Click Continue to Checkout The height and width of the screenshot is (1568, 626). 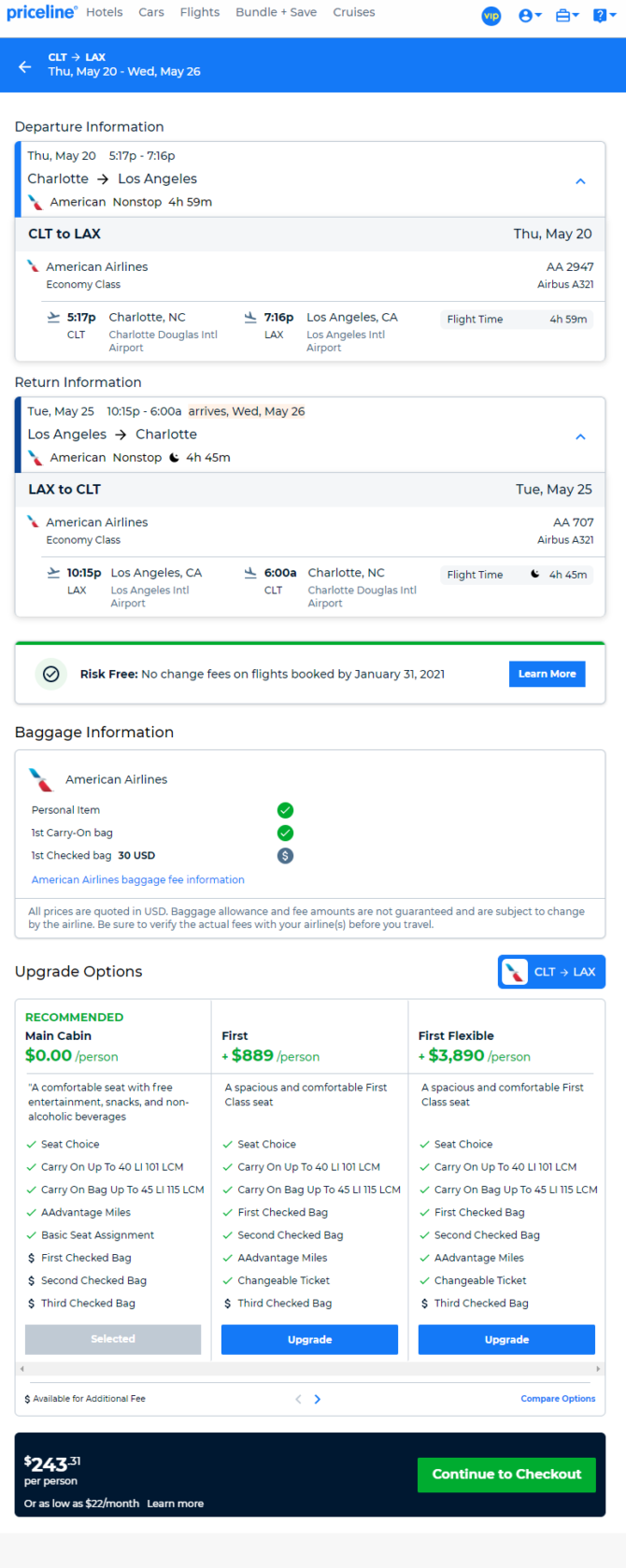point(506,1474)
